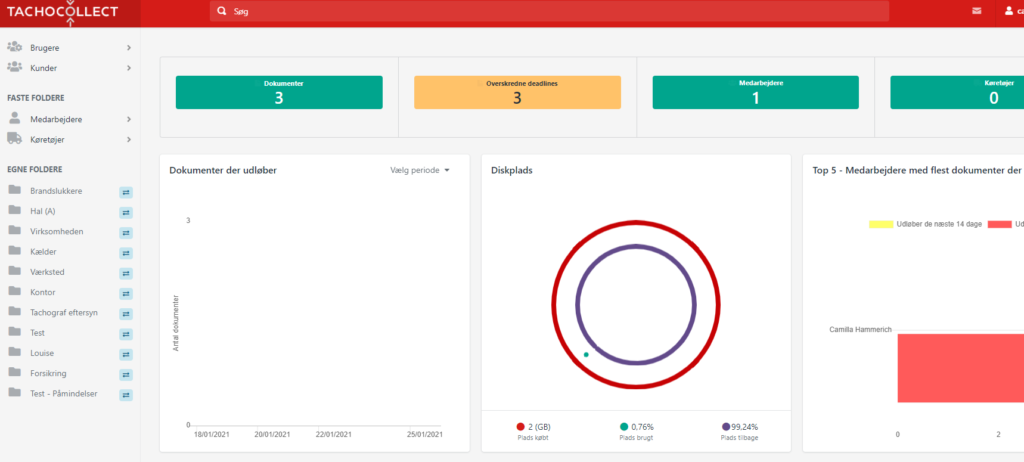
Task: Click the swap icon next to Kontor
Action: click(x=126, y=293)
